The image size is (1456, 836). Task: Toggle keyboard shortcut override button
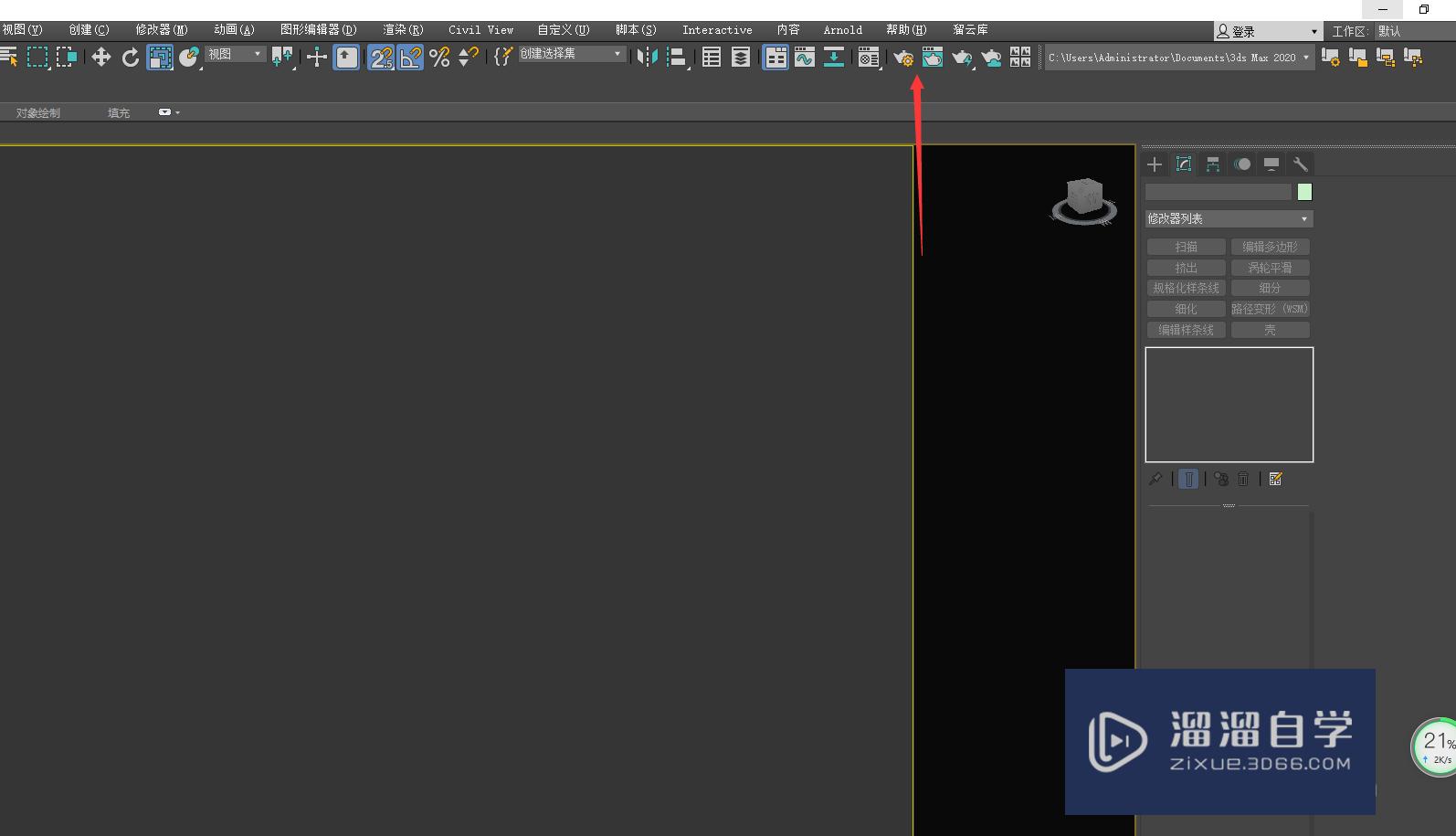coord(346,58)
